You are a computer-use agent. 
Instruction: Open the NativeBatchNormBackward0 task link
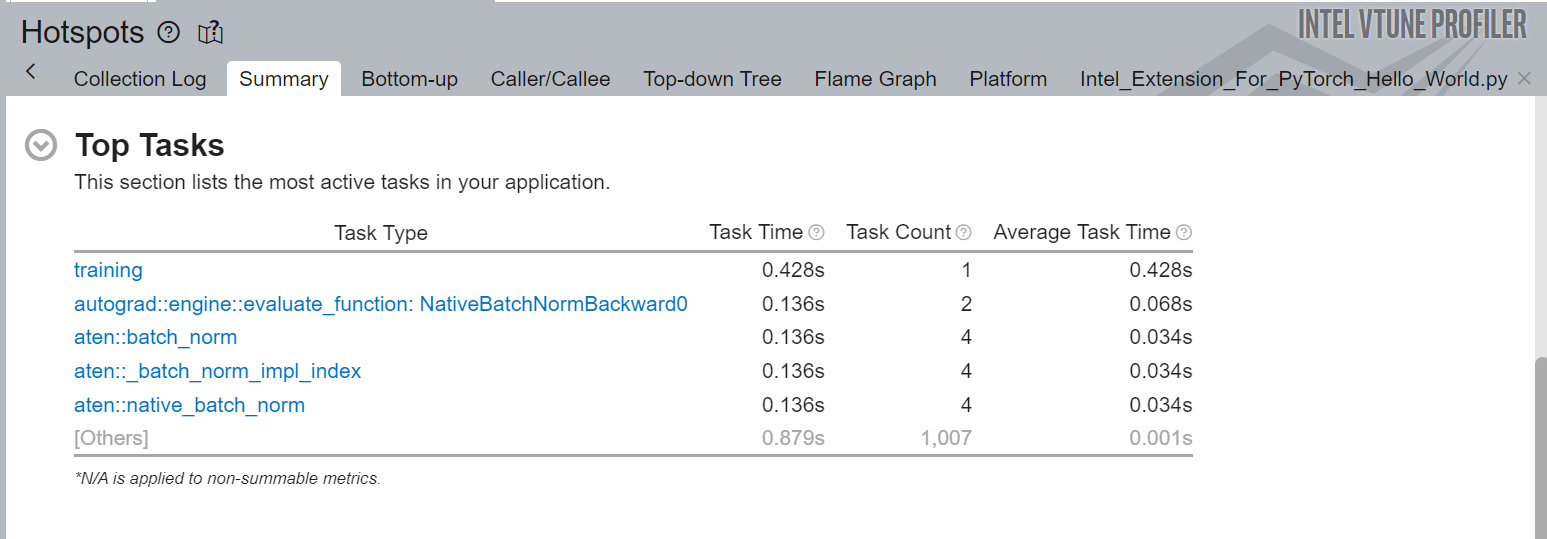(x=380, y=304)
